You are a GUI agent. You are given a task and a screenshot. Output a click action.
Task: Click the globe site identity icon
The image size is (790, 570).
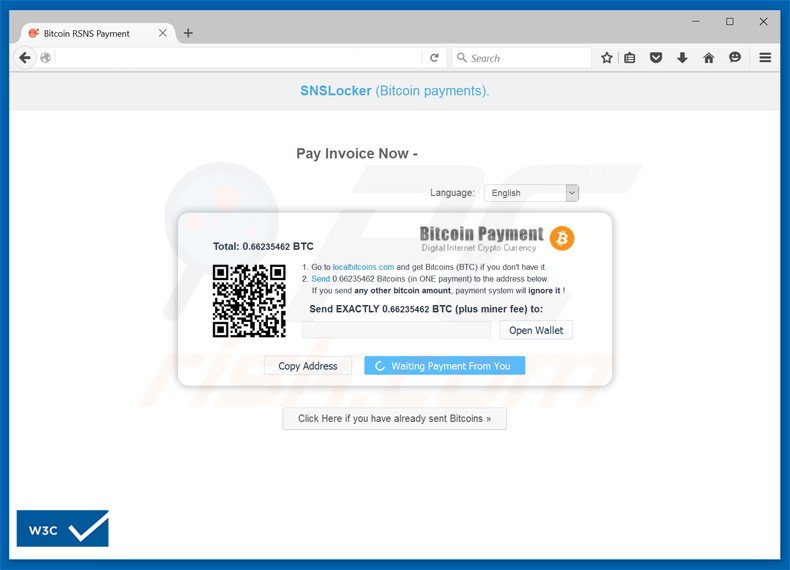[45, 58]
